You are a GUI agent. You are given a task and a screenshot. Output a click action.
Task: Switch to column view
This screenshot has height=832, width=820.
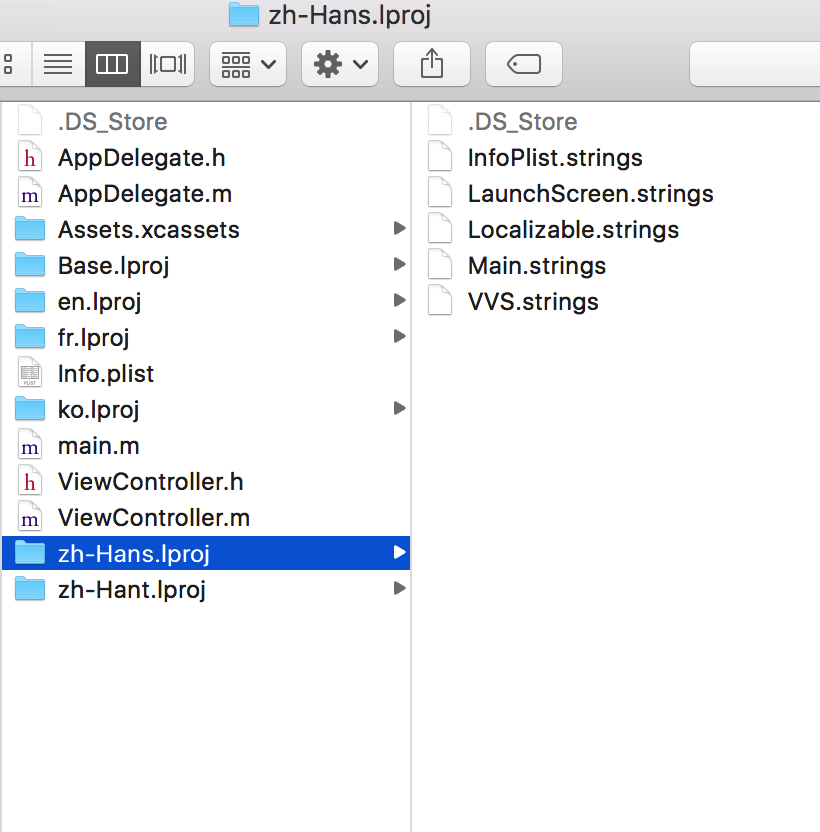point(113,64)
